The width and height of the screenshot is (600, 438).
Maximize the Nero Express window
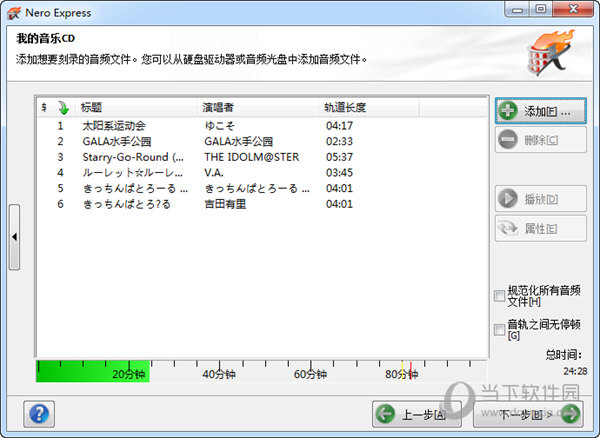[540, 9]
